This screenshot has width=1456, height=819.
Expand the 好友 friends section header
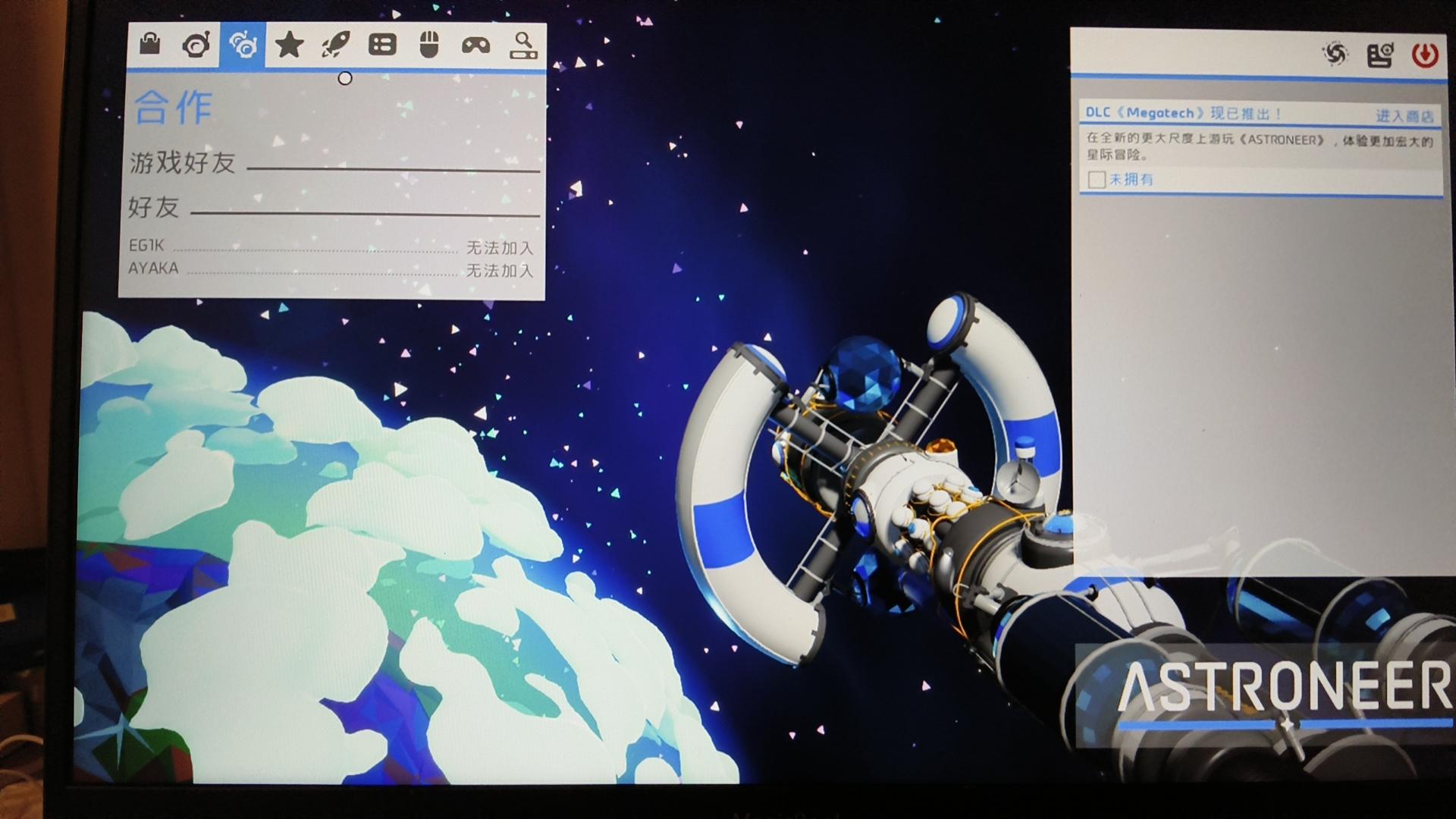[x=154, y=207]
